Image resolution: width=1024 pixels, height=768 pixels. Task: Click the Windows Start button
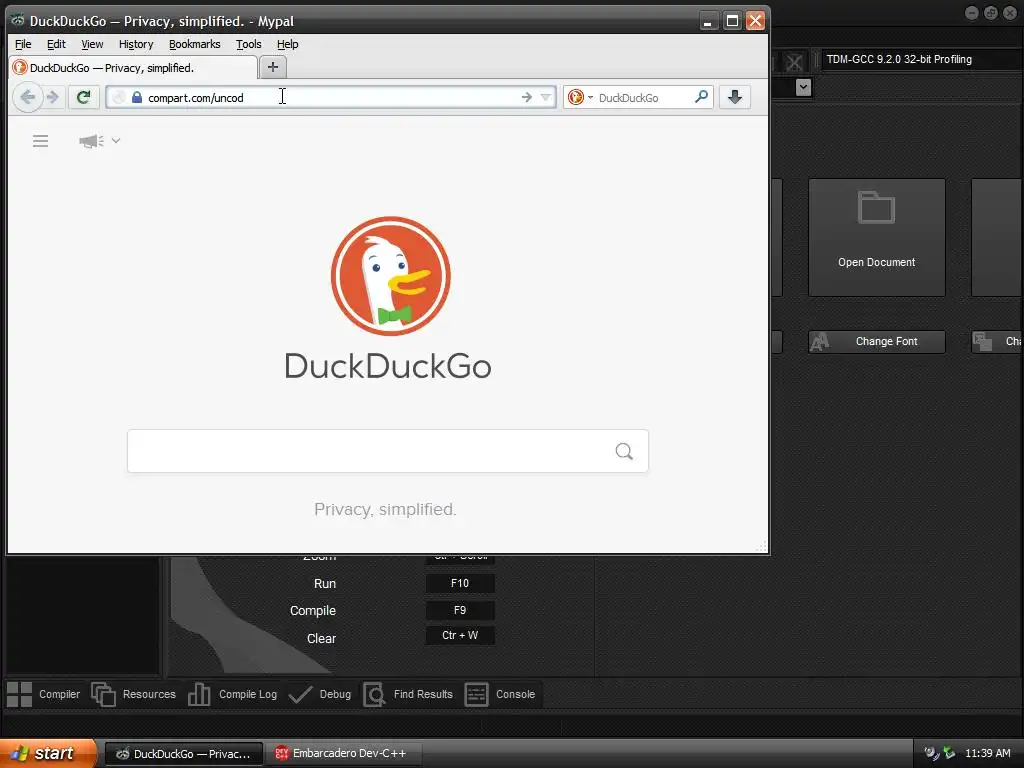(48, 754)
